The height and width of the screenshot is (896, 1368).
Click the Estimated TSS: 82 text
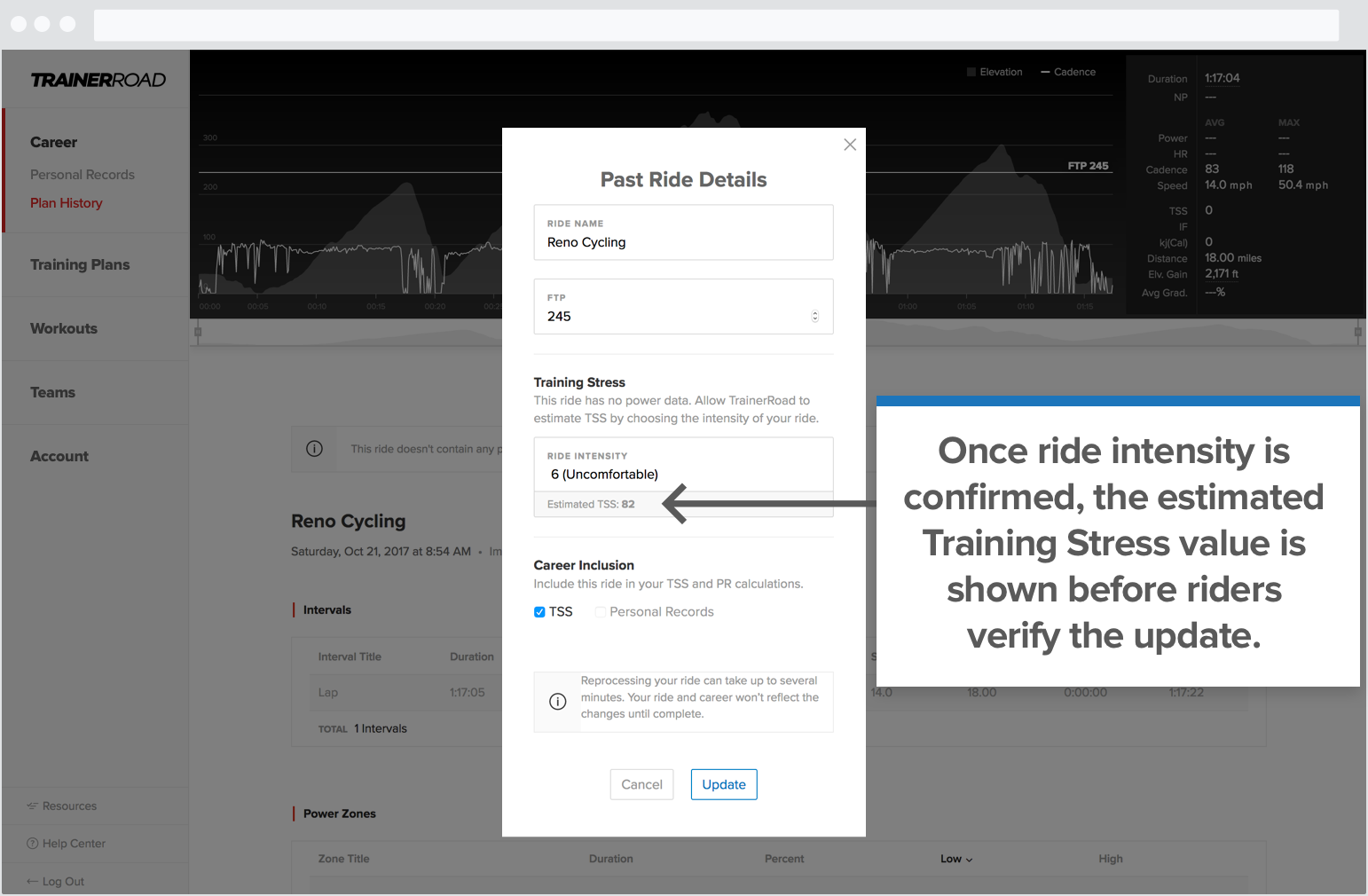591,504
